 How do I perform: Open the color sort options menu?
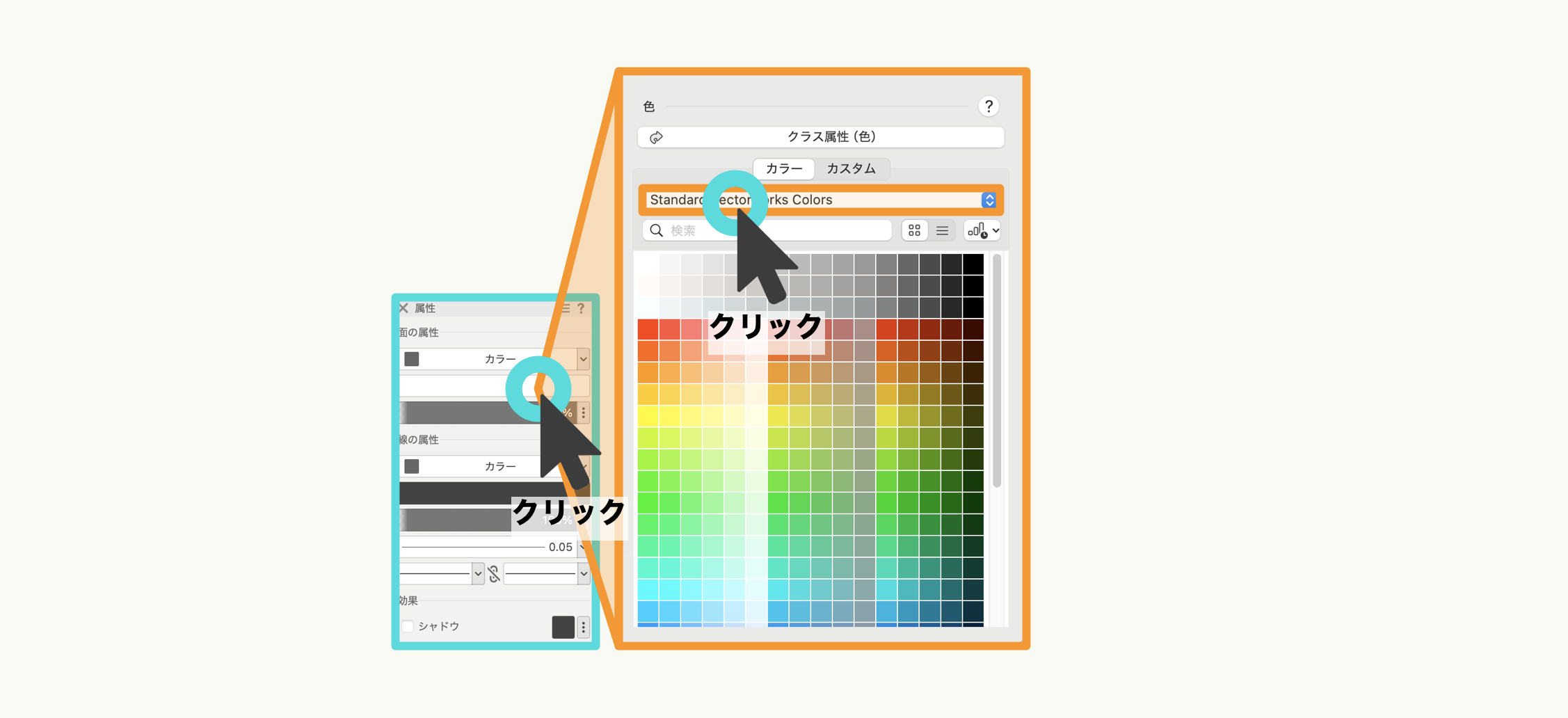[x=982, y=230]
